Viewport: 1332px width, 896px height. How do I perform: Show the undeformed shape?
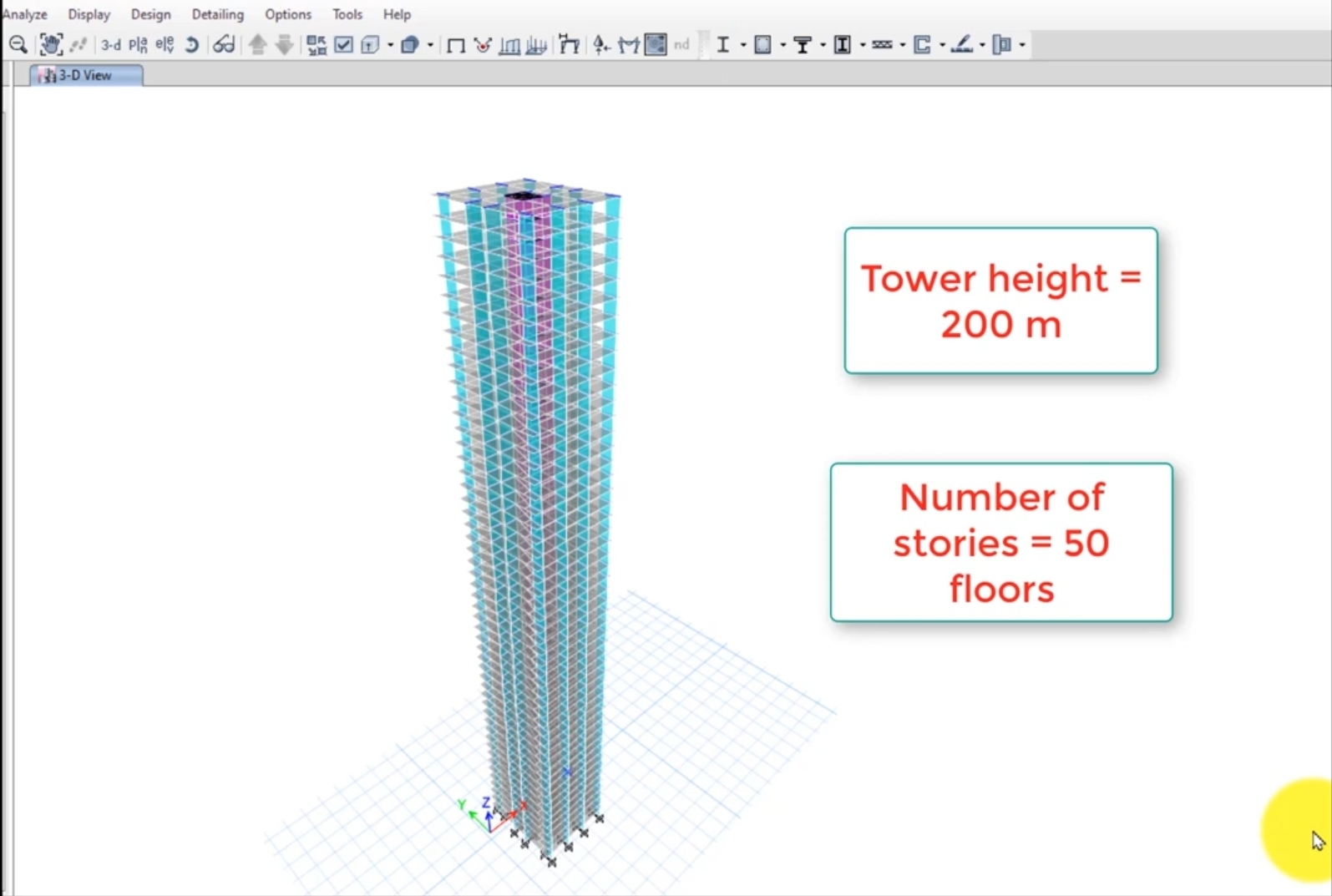pos(456,45)
